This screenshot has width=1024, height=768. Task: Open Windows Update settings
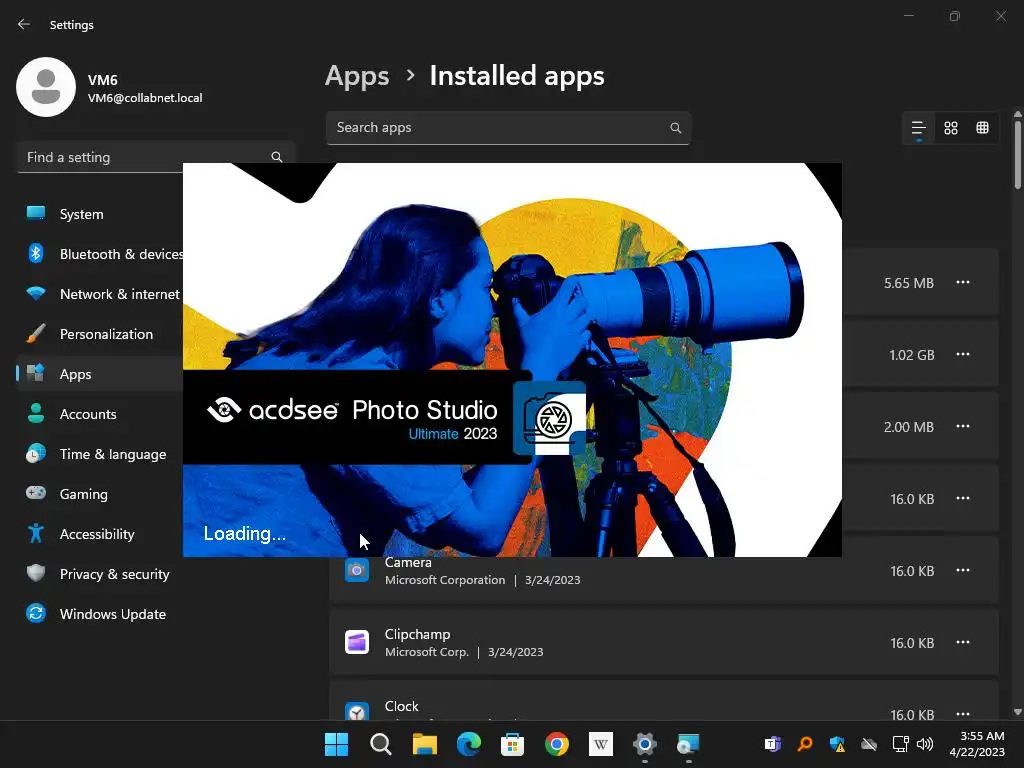click(98, 614)
